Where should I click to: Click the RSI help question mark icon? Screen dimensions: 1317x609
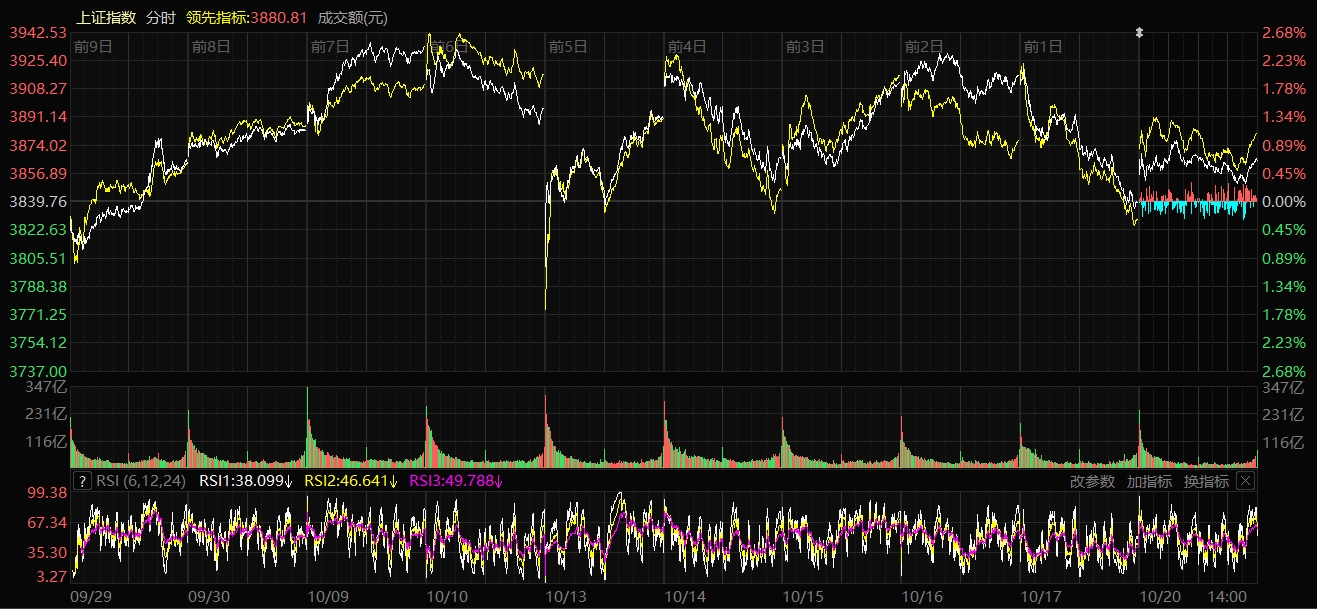pos(83,481)
